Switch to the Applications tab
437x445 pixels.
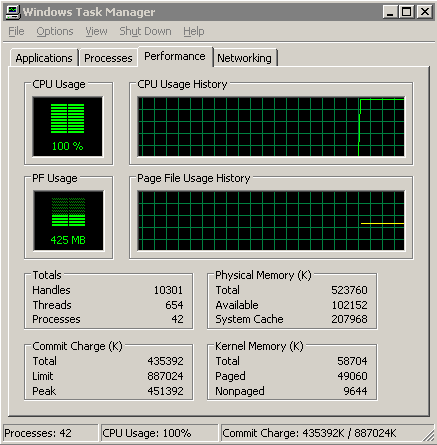coord(44,58)
